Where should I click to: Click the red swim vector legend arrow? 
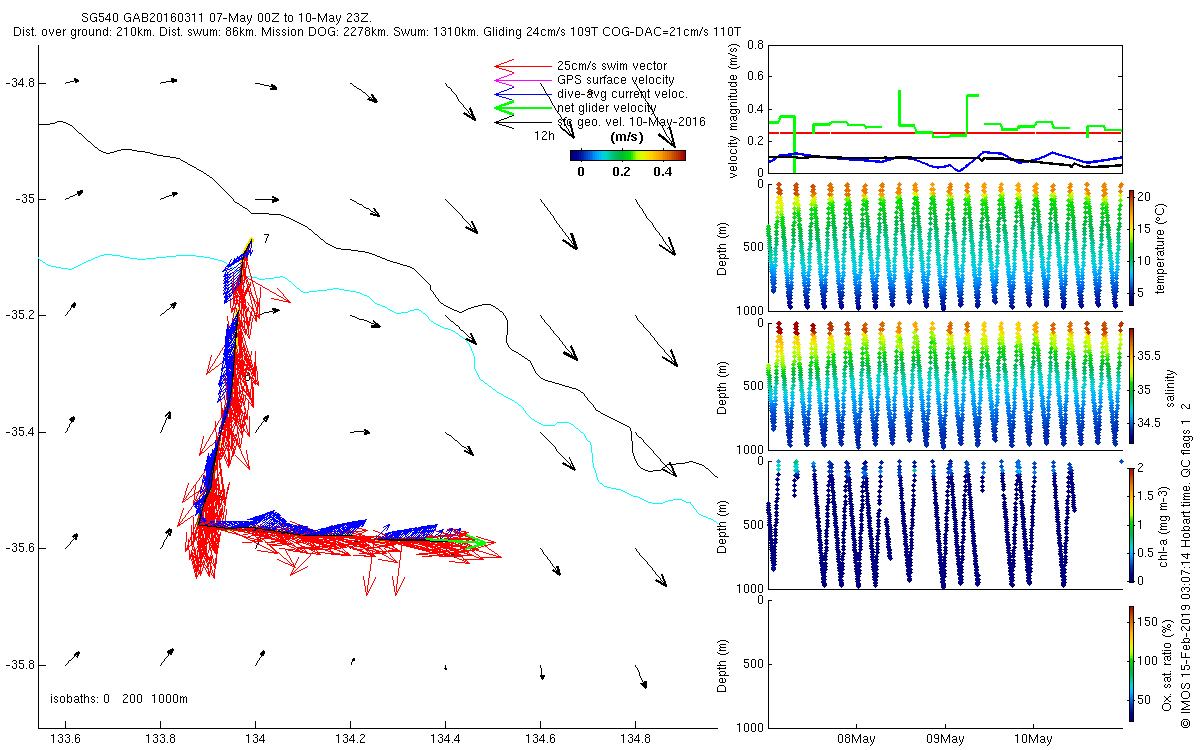[523, 66]
